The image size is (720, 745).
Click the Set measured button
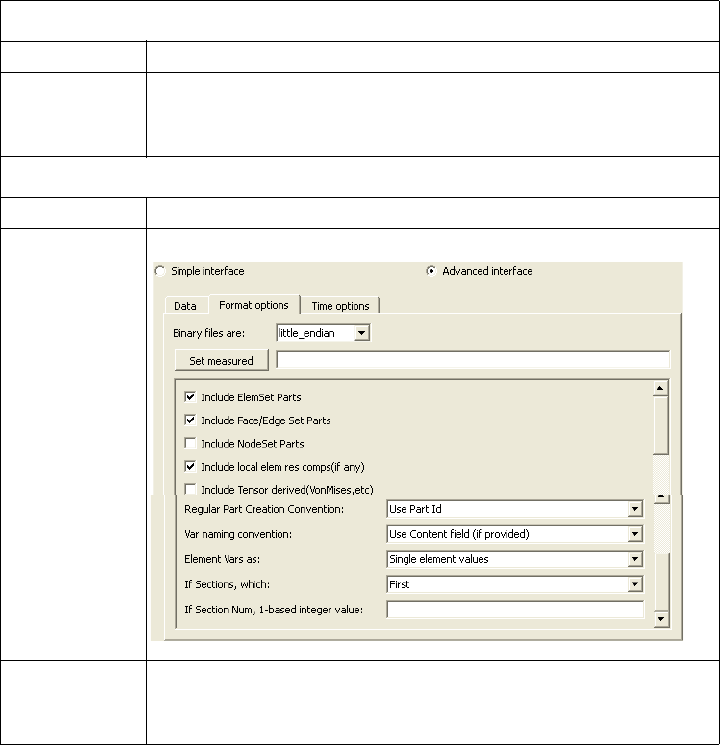pos(221,361)
